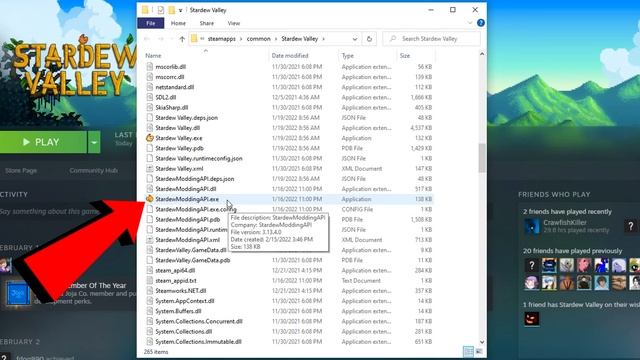The image size is (640, 360).
Task: Sort by the Size column header
Action: (x=404, y=56)
